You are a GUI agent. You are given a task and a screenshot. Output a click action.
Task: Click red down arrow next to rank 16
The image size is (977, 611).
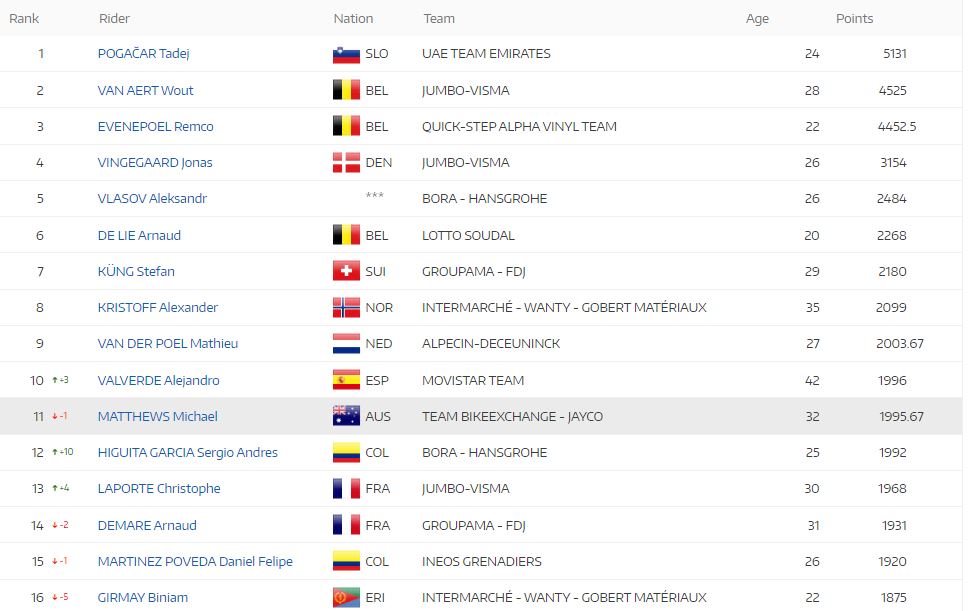[x=53, y=598]
